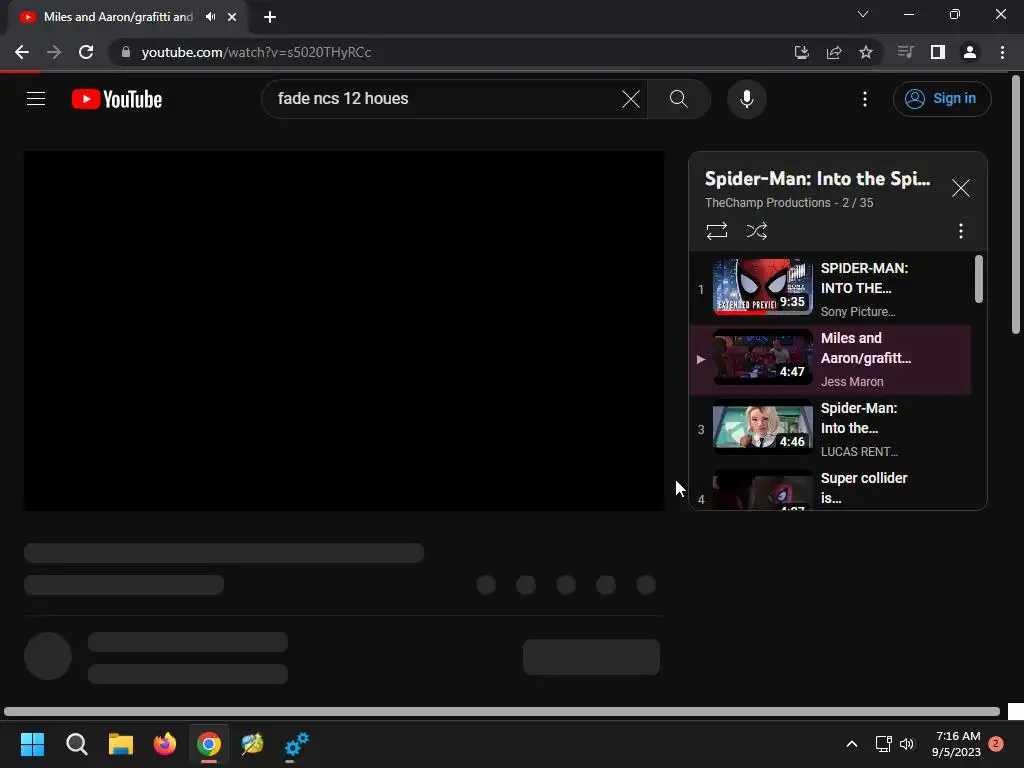Screen dimensions: 1024x768
Task: Open the YouTube guide hamburger menu
Action: (36, 99)
